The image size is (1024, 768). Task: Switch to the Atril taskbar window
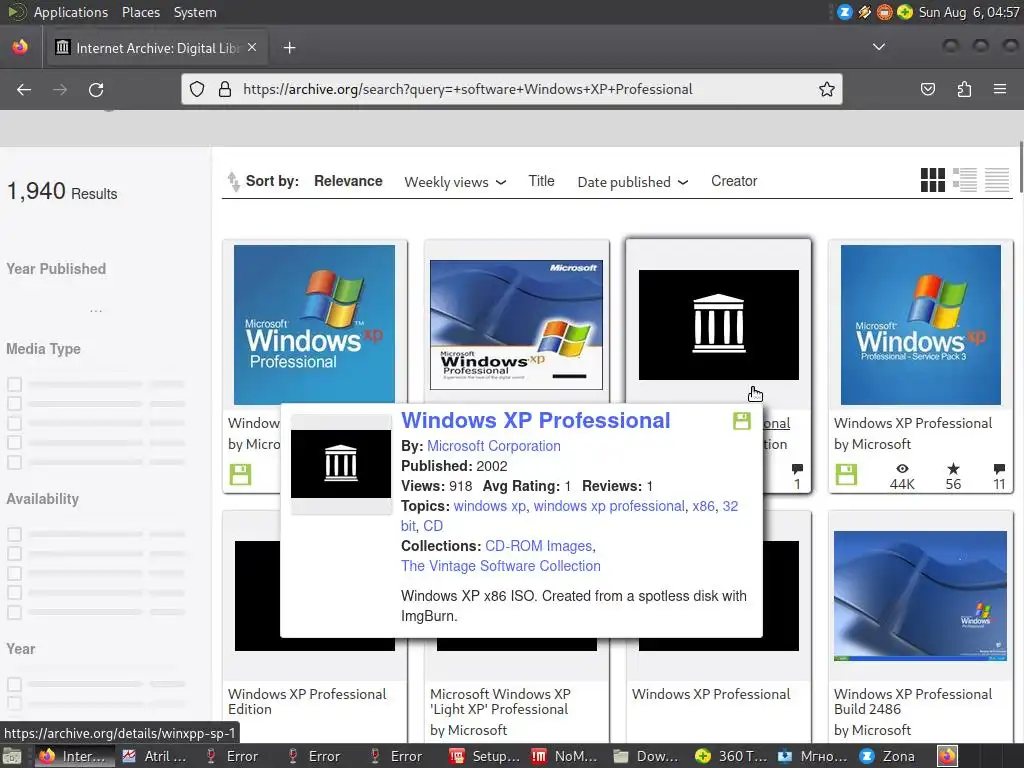(156, 756)
